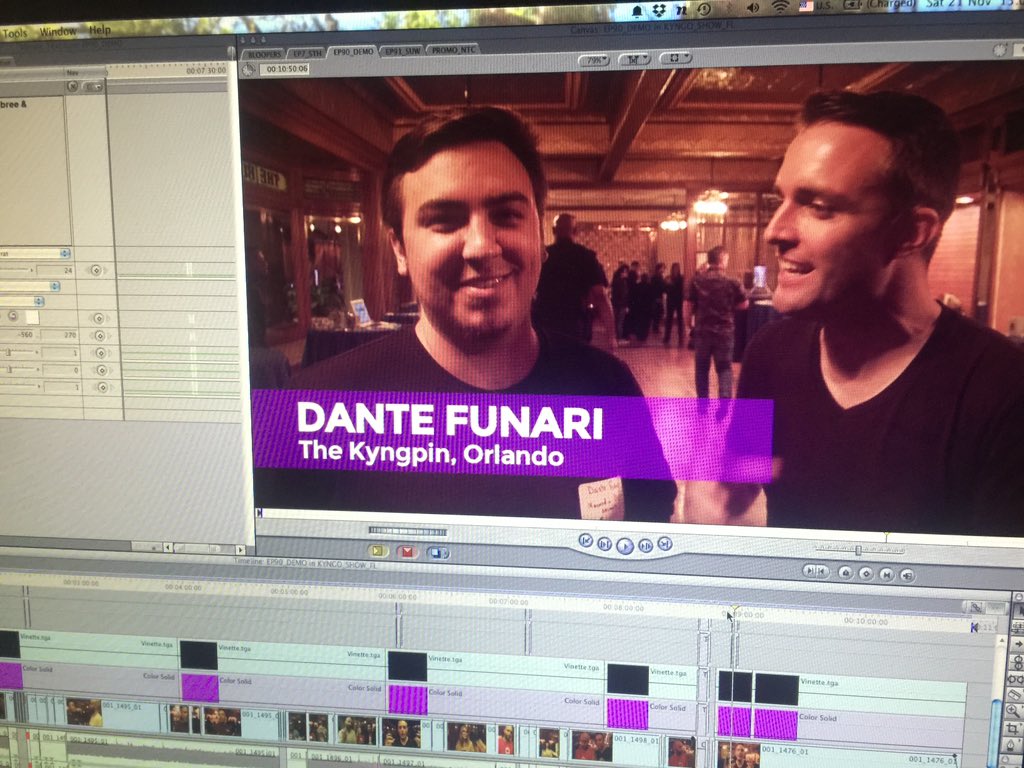This screenshot has width=1024, height=768.
Task: Open the Window menu
Action: tap(57, 31)
